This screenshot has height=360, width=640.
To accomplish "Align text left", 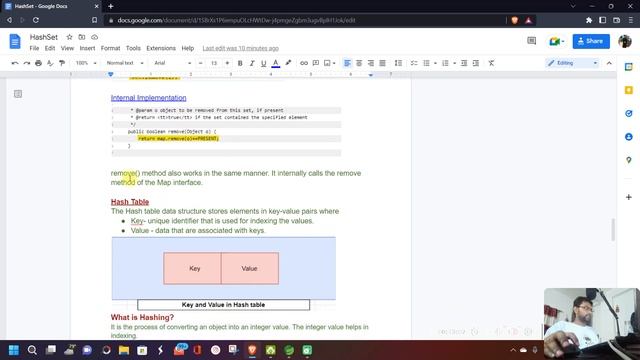I will coord(347,63).
